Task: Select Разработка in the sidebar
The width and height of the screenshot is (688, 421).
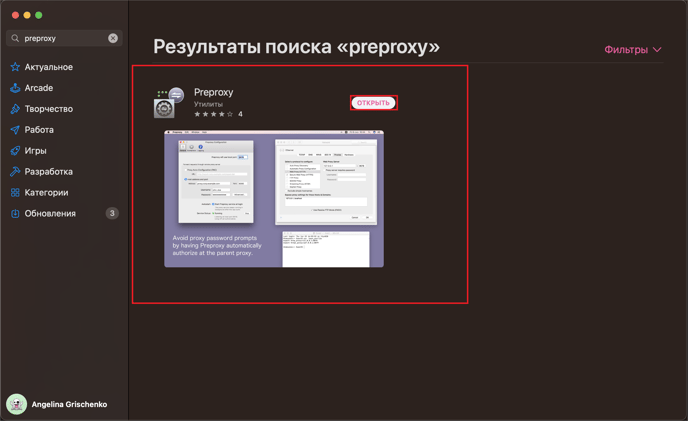Action: [x=49, y=172]
